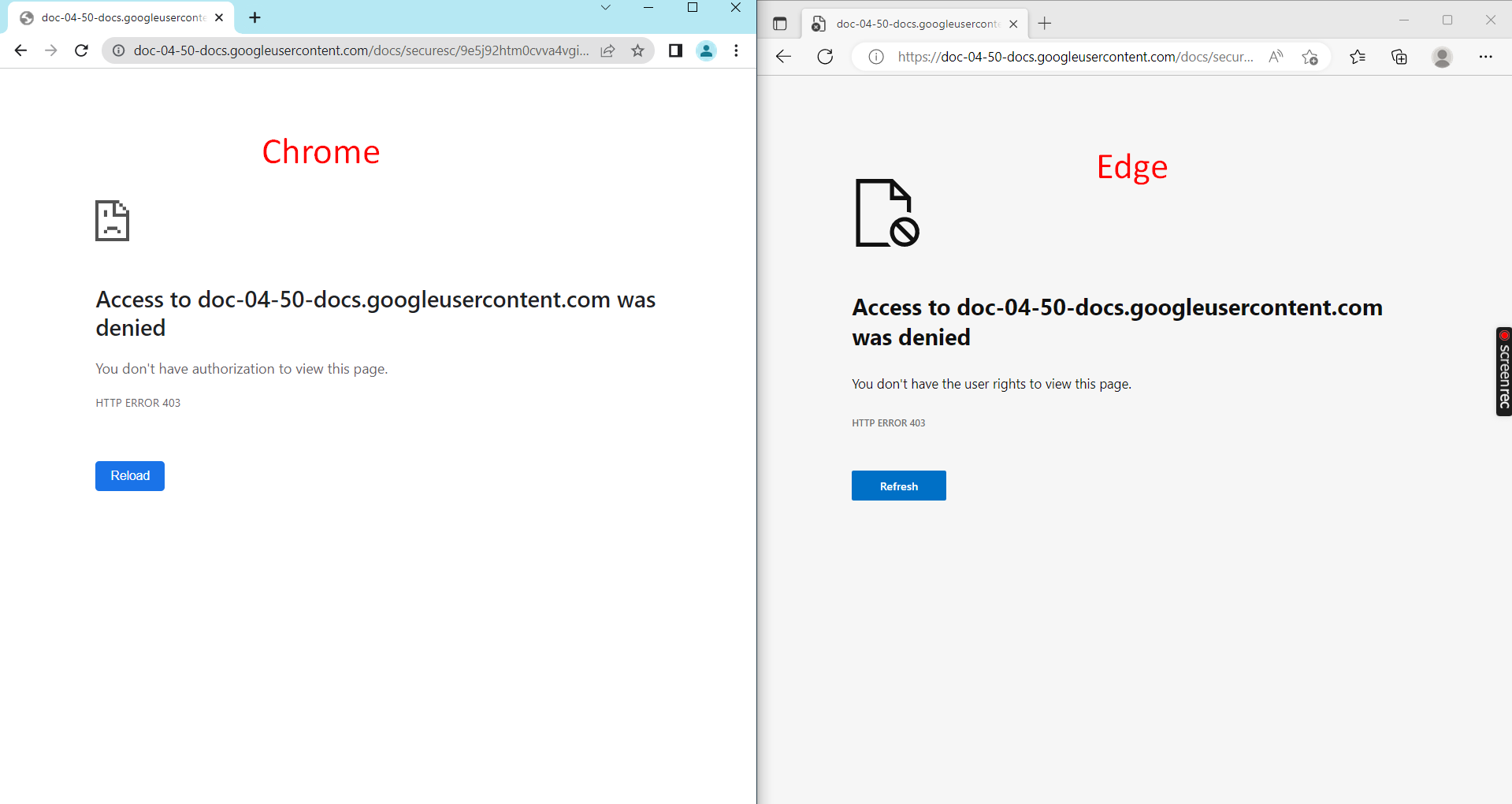1512x804 pixels.
Task: Open the Edge favorites icon
Action: 1358,56
